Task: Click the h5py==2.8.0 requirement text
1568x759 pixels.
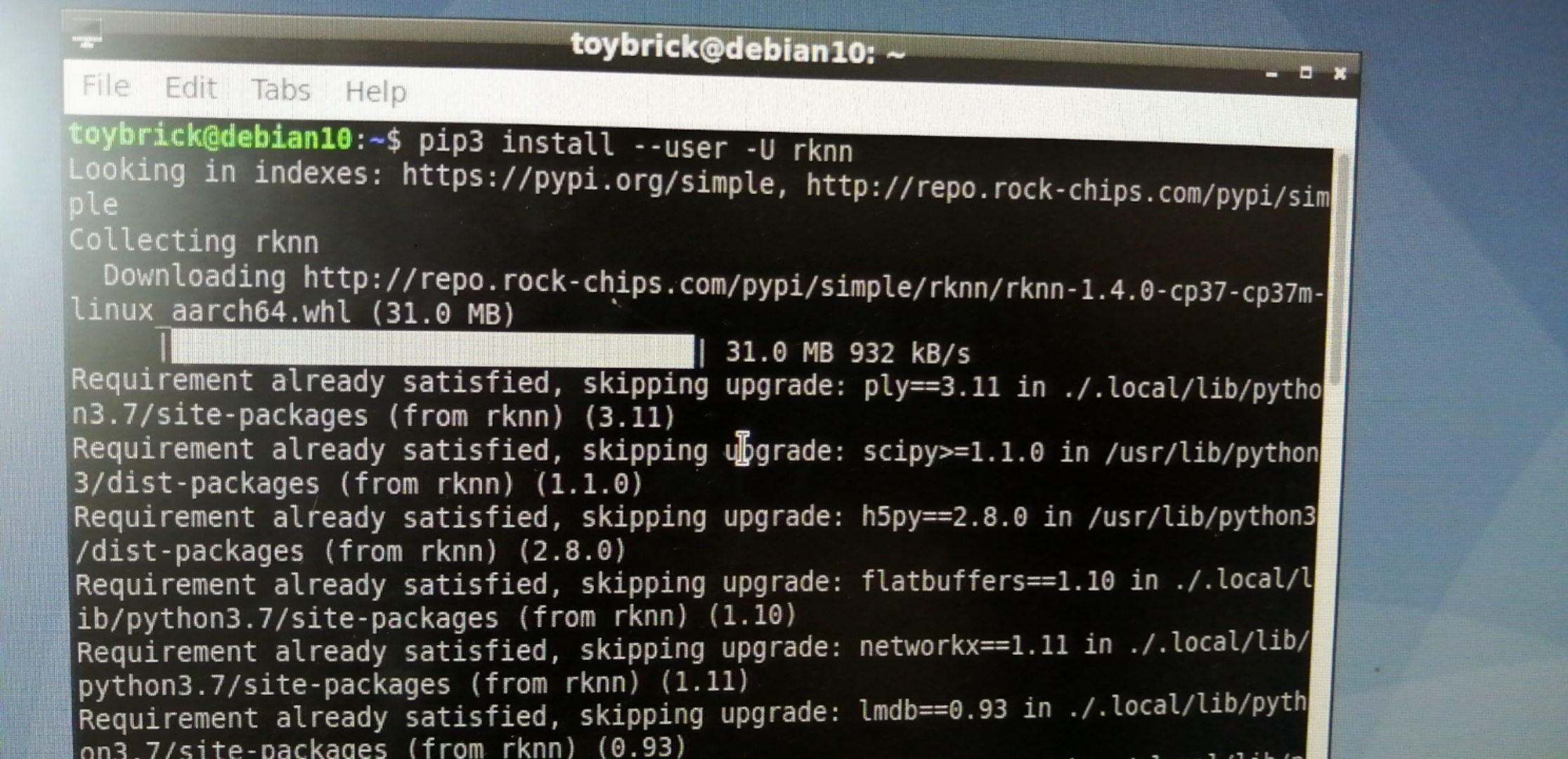Action: (944, 517)
